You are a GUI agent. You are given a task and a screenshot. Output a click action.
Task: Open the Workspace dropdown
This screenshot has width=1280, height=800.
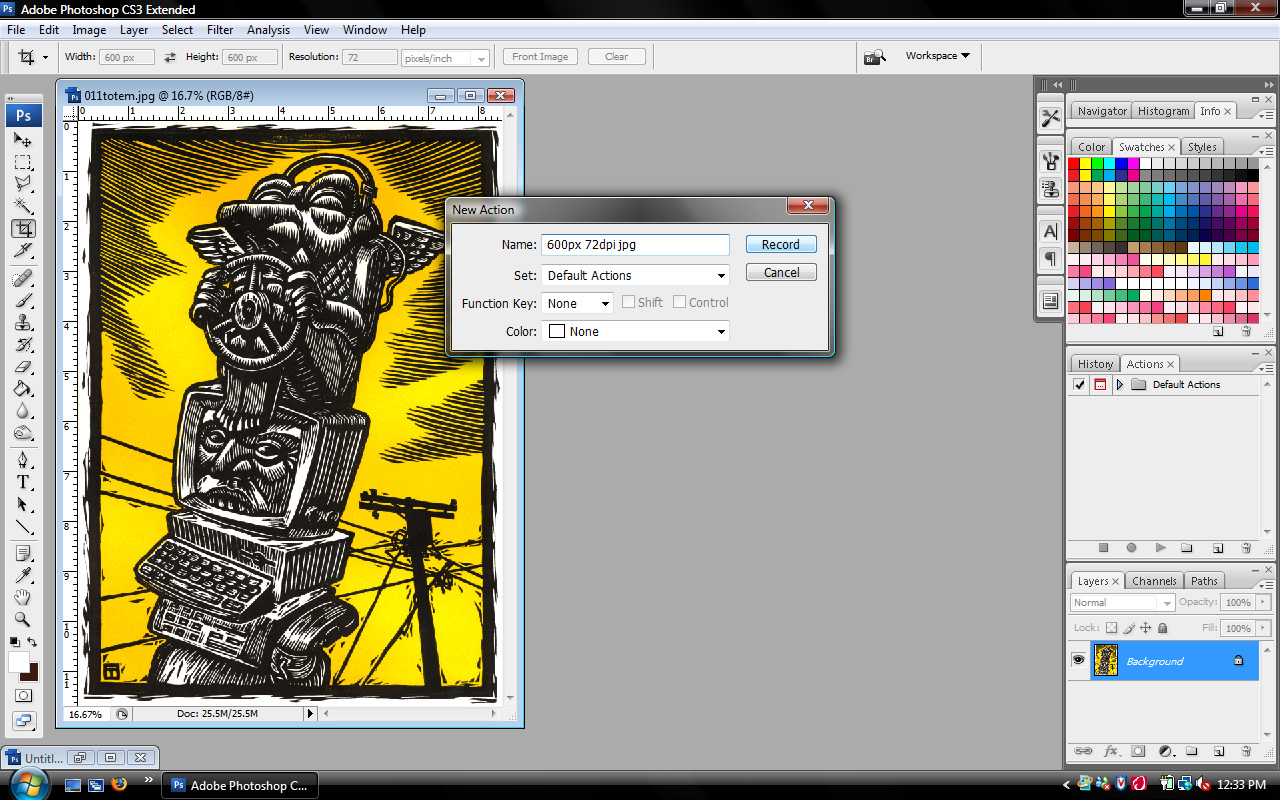(937, 56)
